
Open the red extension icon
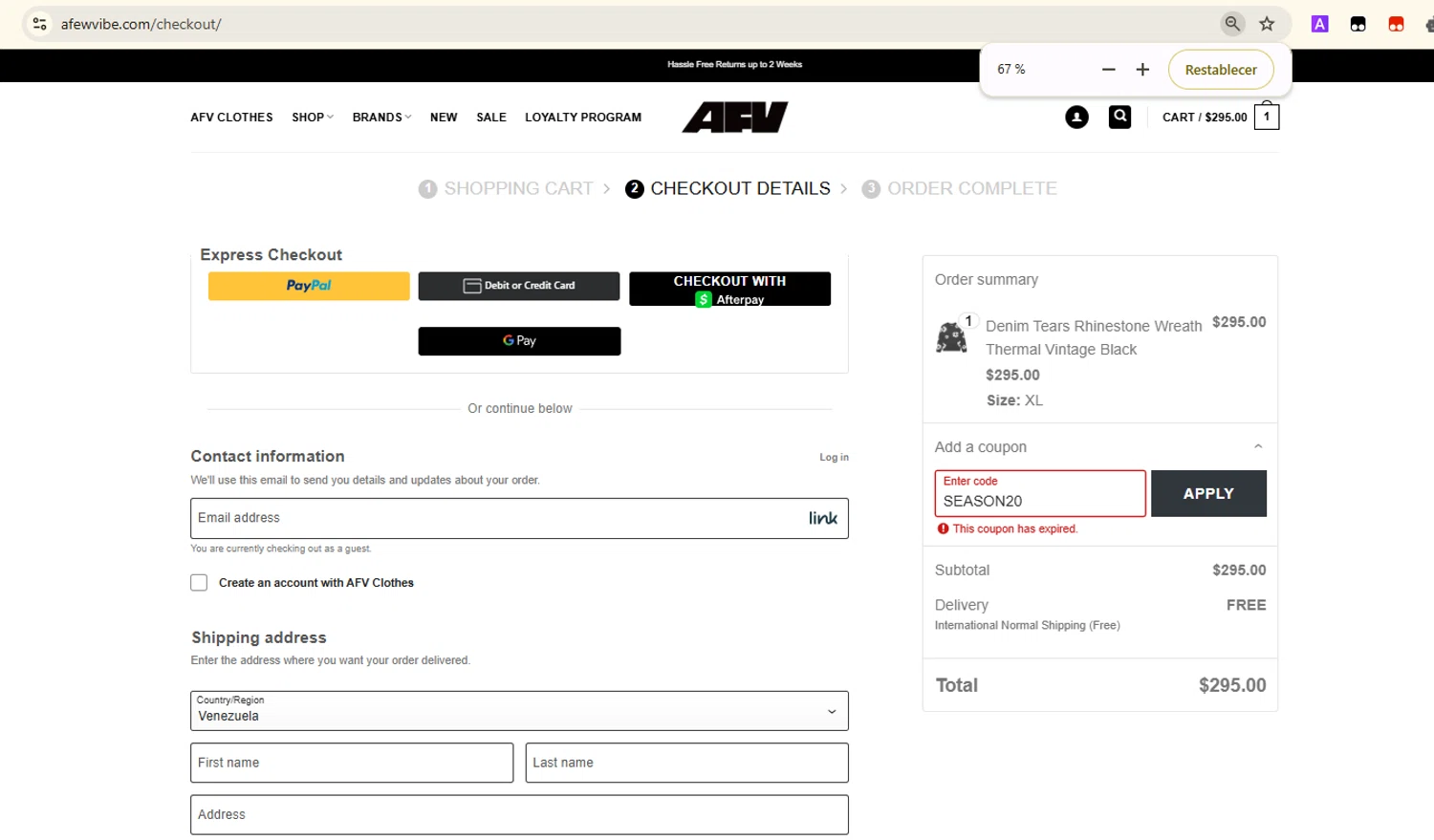coord(1396,24)
